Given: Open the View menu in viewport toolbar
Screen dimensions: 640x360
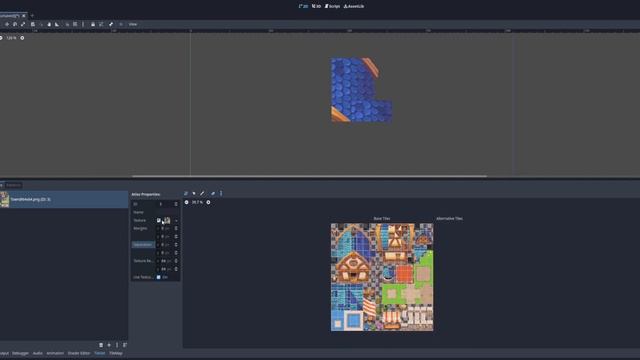Looking at the screenshot, I should tap(133, 24).
